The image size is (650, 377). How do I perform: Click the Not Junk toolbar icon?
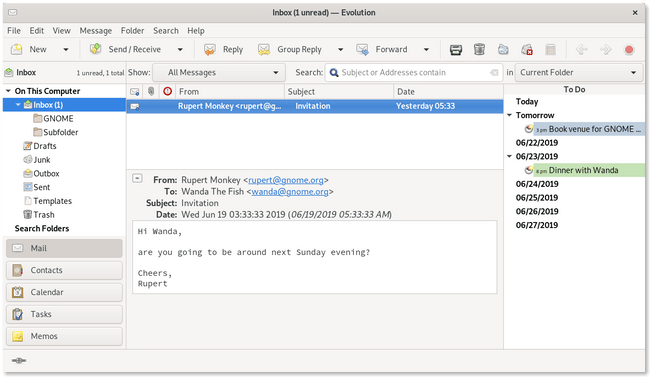(527, 50)
